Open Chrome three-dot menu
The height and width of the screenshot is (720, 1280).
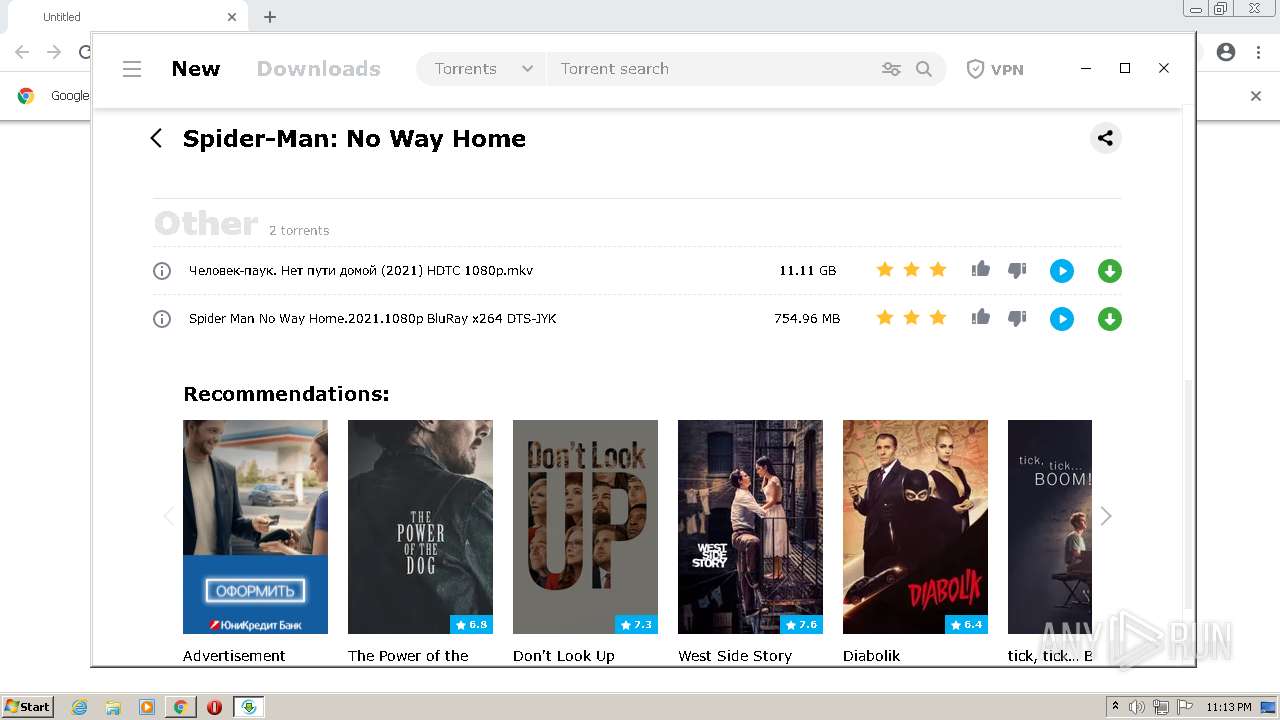pos(1258,52)
